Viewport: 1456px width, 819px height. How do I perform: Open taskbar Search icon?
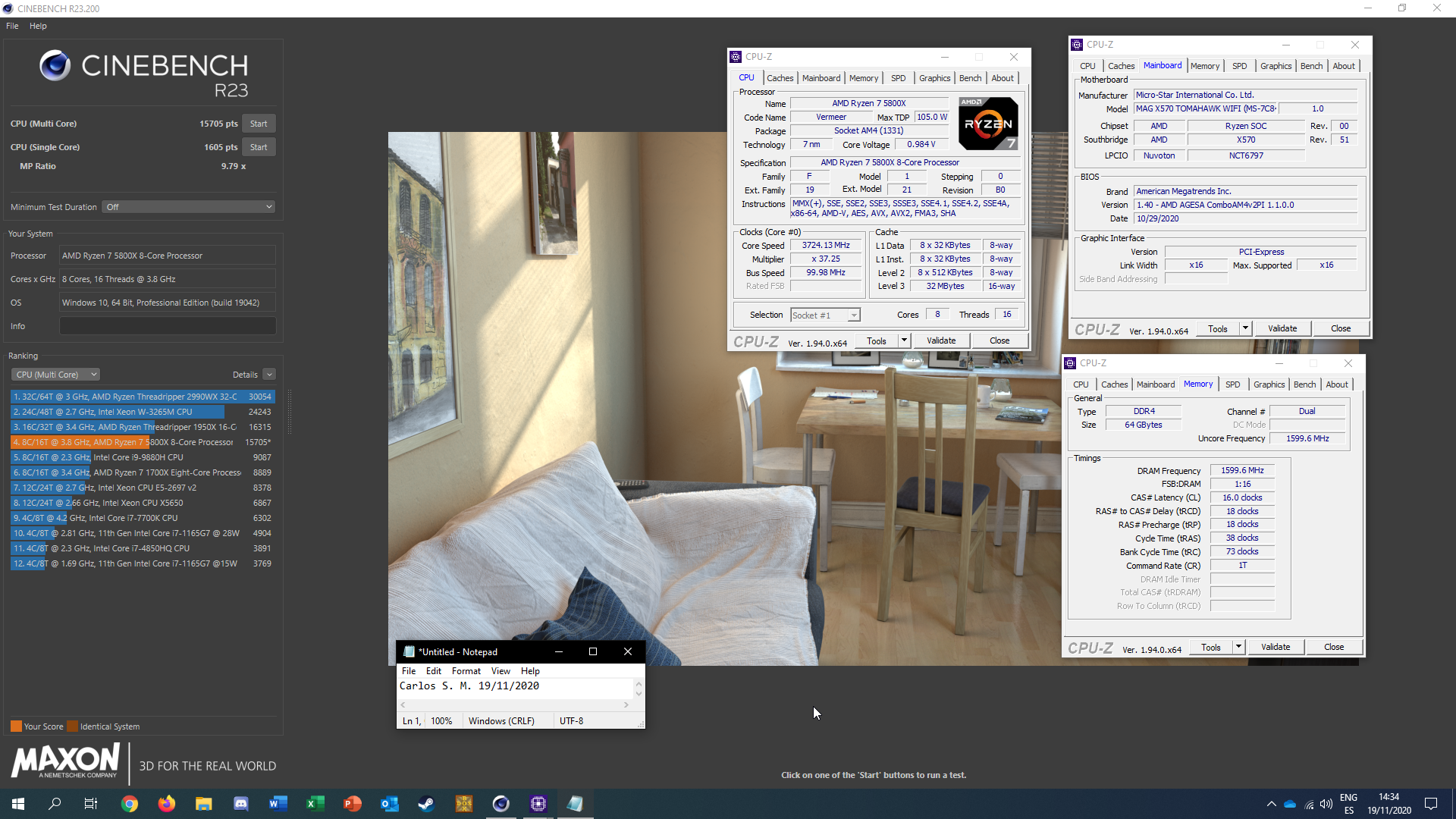(55, 804)
